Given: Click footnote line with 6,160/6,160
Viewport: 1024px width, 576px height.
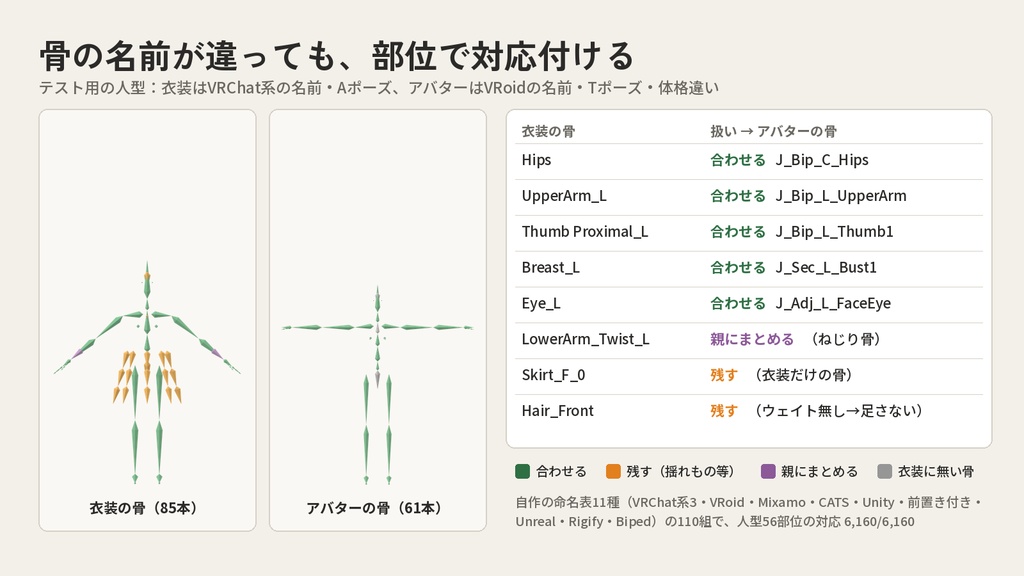Looking at the screenshot, I should click(714, 522).
